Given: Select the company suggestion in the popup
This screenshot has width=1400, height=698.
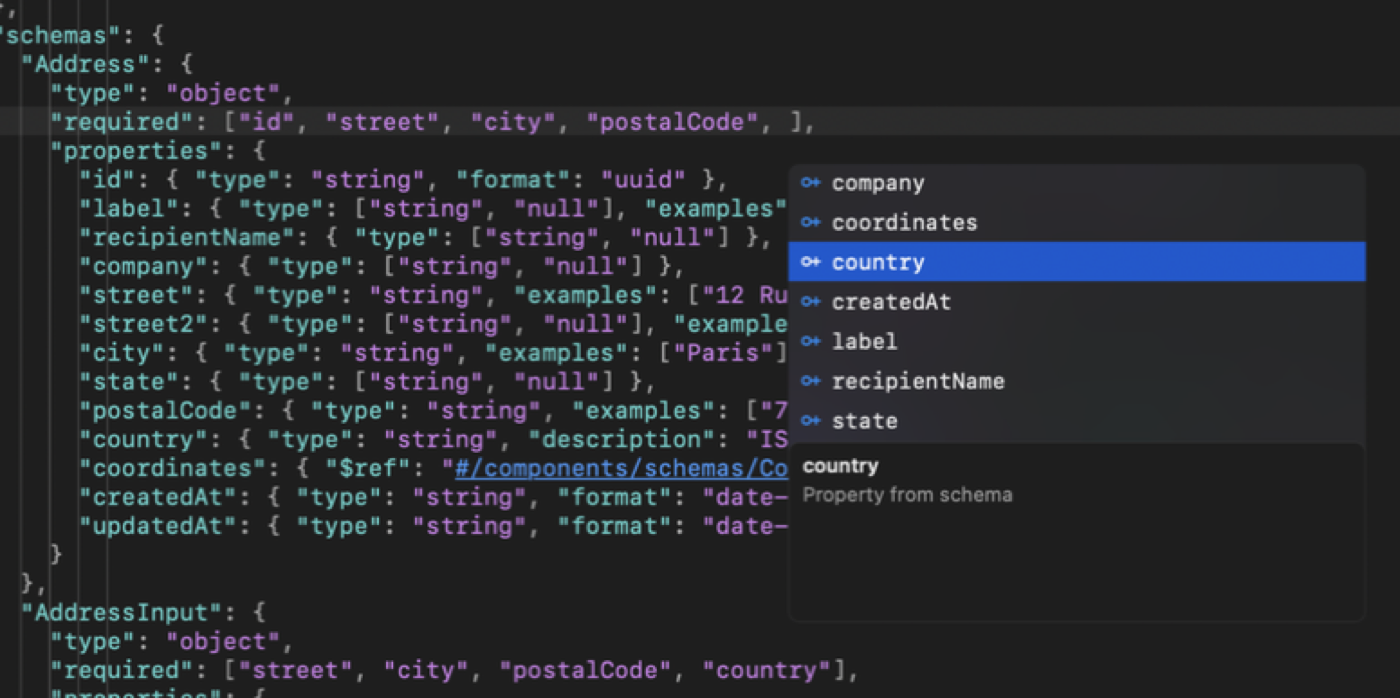Looking at the screenshot, I should 877,182.
